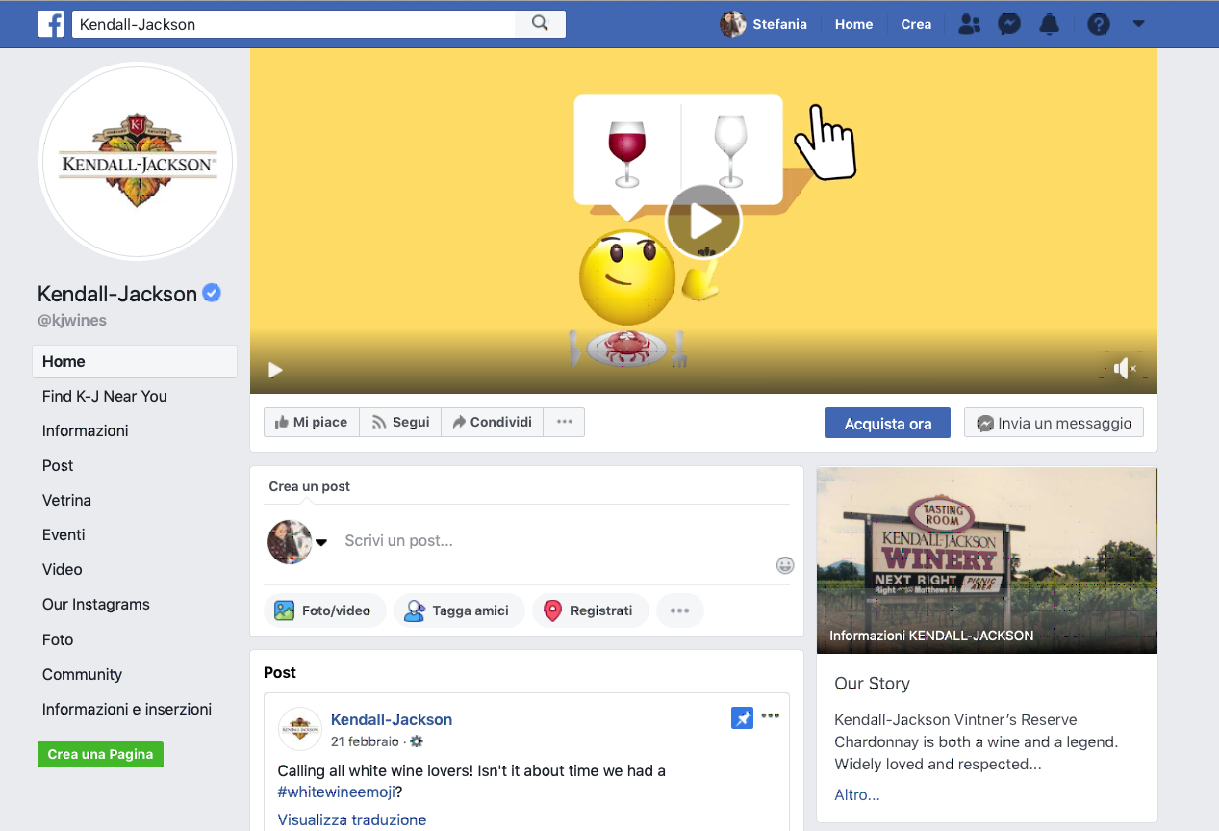Select Home in the page sidebar

tap(135, 362)
